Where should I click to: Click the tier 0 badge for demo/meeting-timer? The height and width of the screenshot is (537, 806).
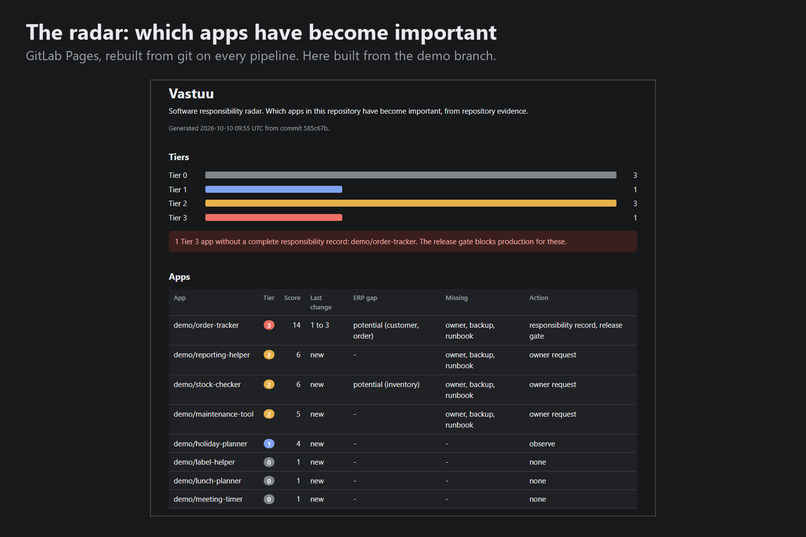269,499
